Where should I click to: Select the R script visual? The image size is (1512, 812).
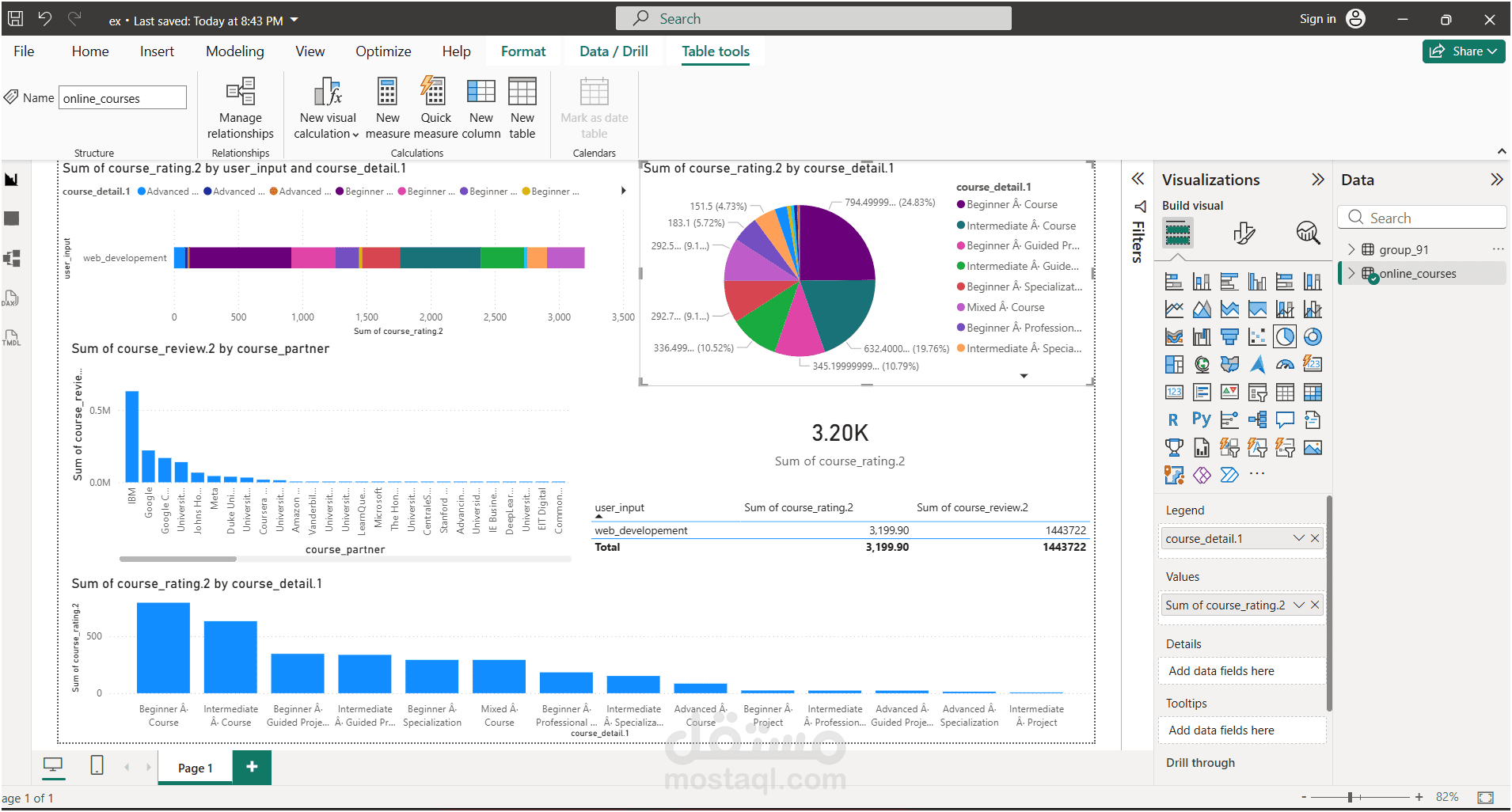point(1173,419)
